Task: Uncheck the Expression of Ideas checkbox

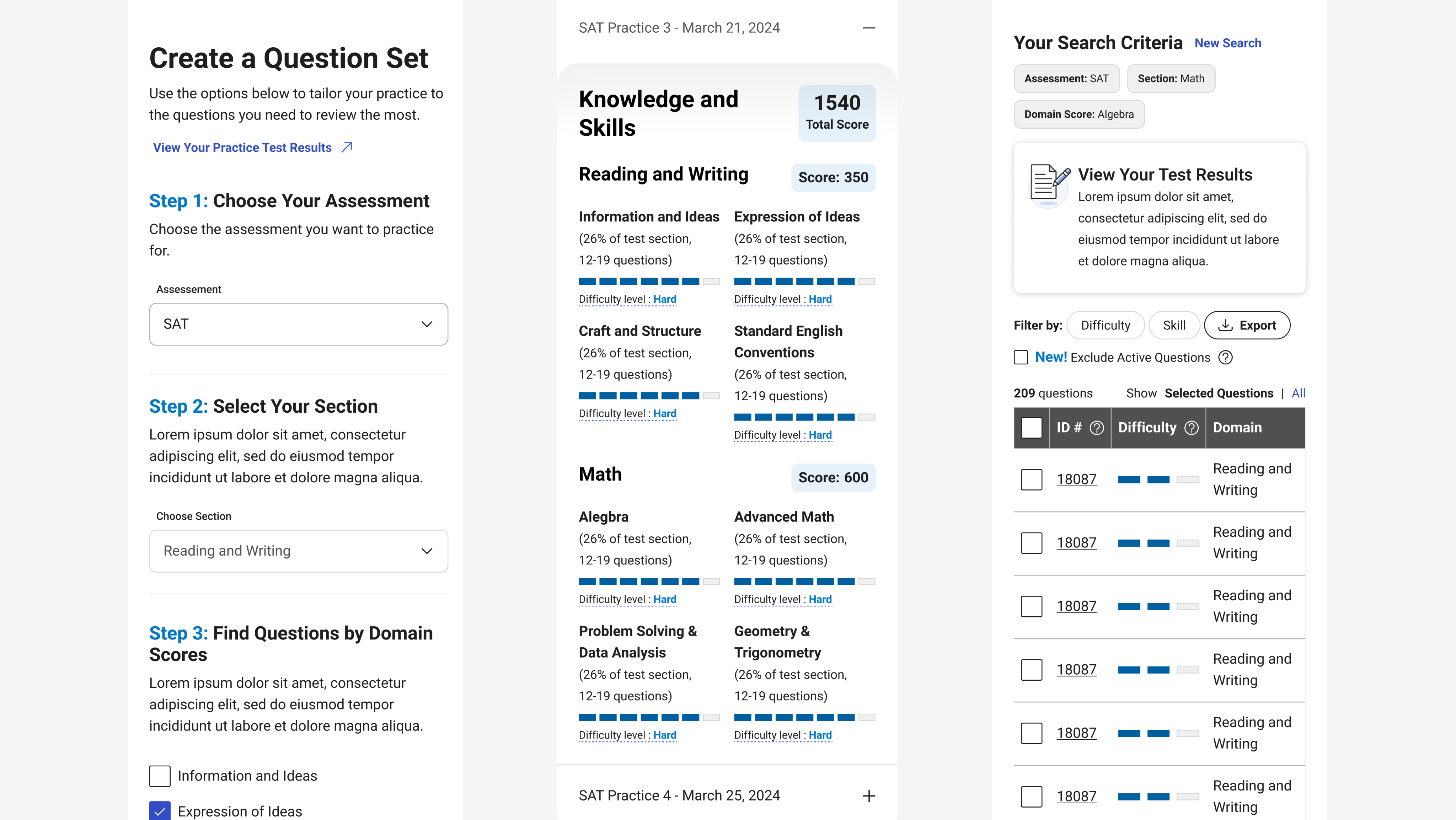Action: 160,811
